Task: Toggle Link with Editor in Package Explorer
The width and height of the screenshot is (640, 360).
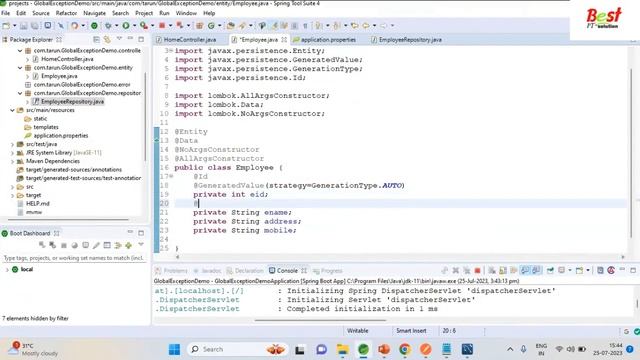Action: pyautogui.click(x=107, y=40)
